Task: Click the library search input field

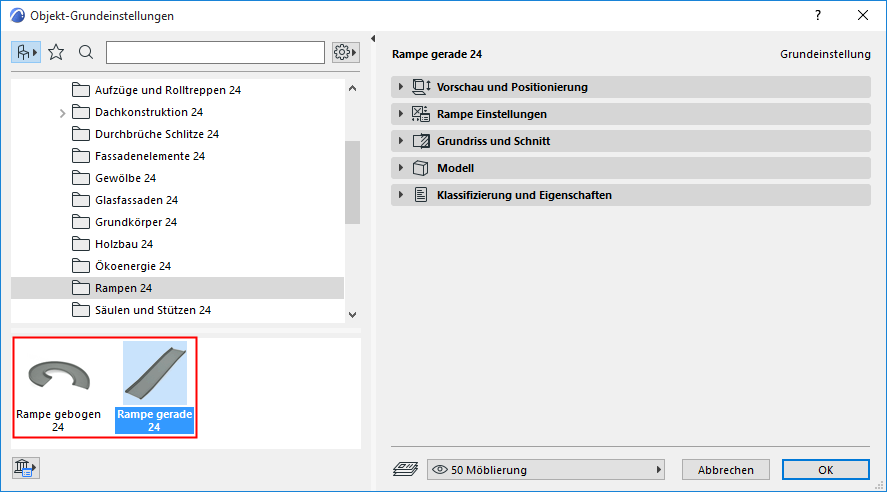Action: click(x=215, y=52)
